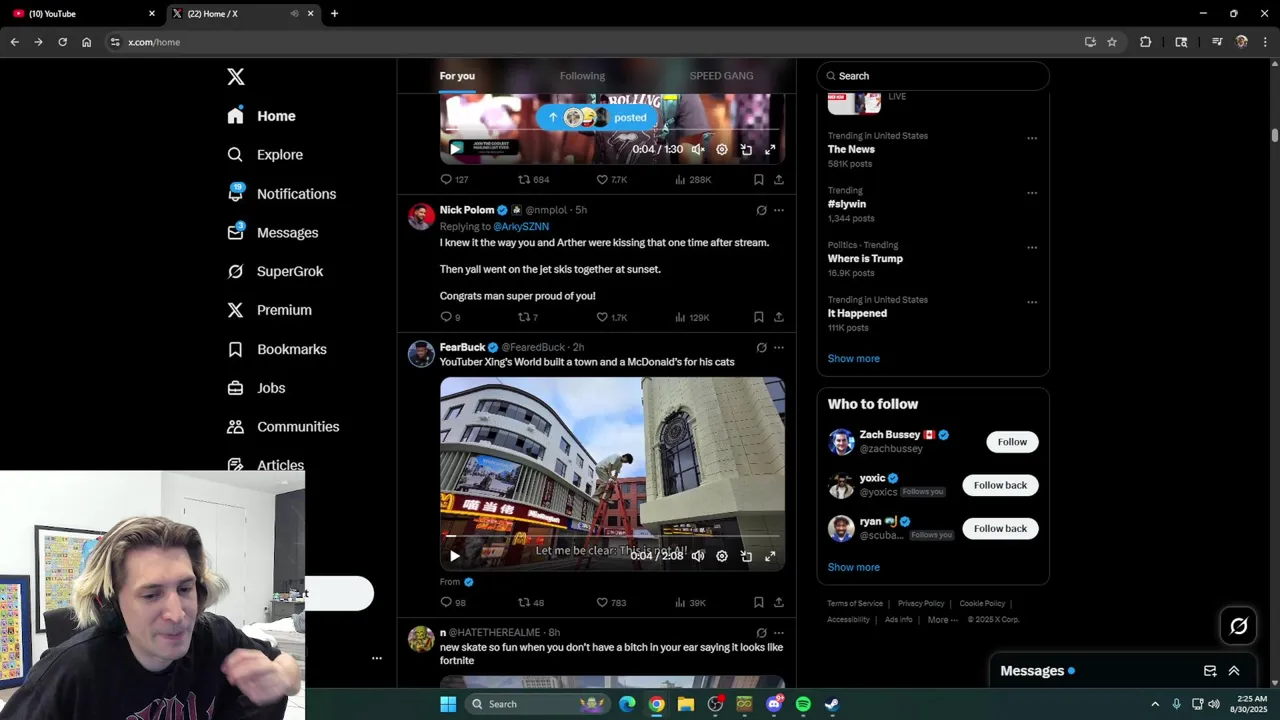Open the Windows Start menu
The height and width of the screenshot is (720, 1280).
click(x=448, y=704)
